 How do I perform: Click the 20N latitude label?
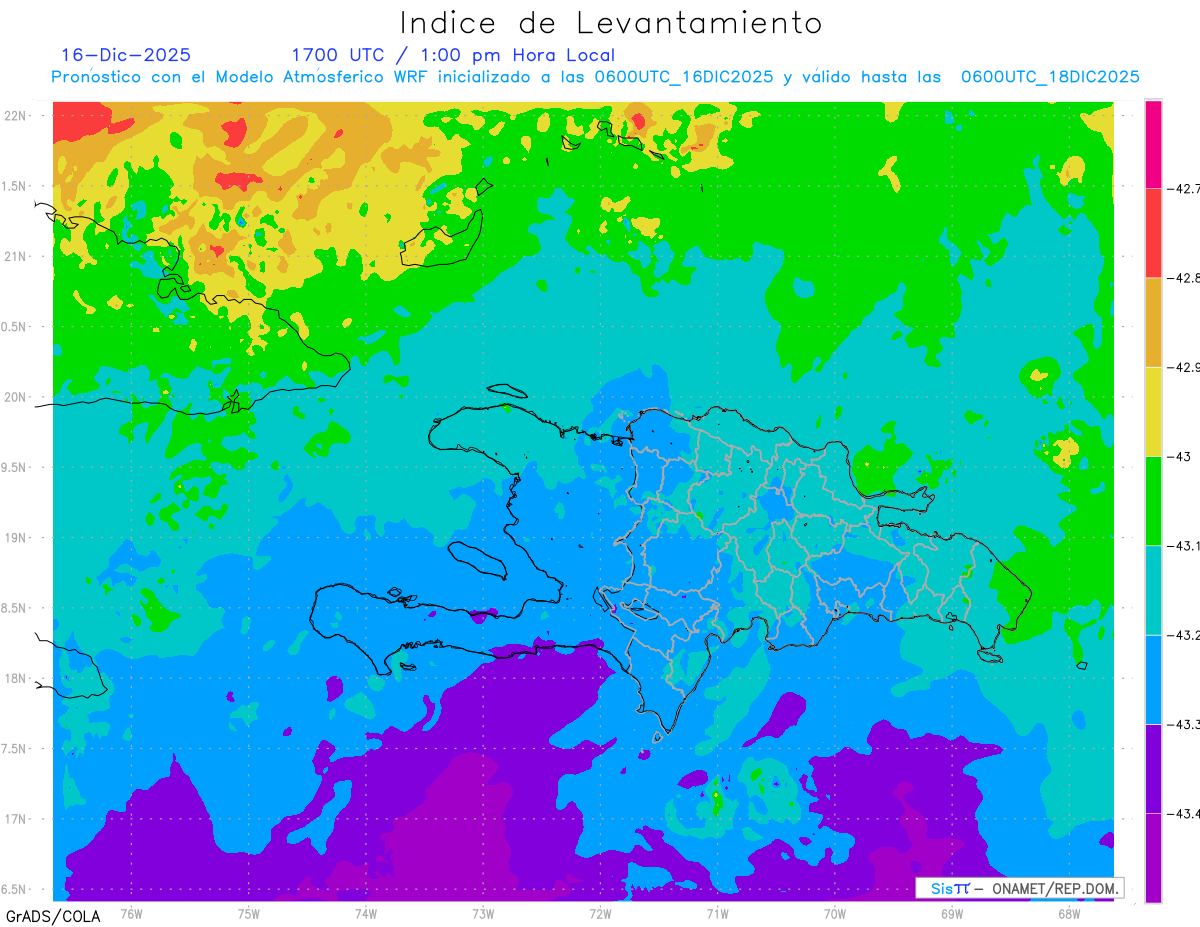16,397
